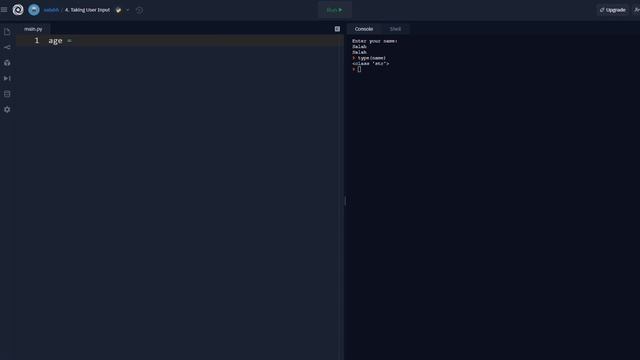Open the hamburger menu in top bar
This screenshot has height=360, width=640.
tap(4, 10)
